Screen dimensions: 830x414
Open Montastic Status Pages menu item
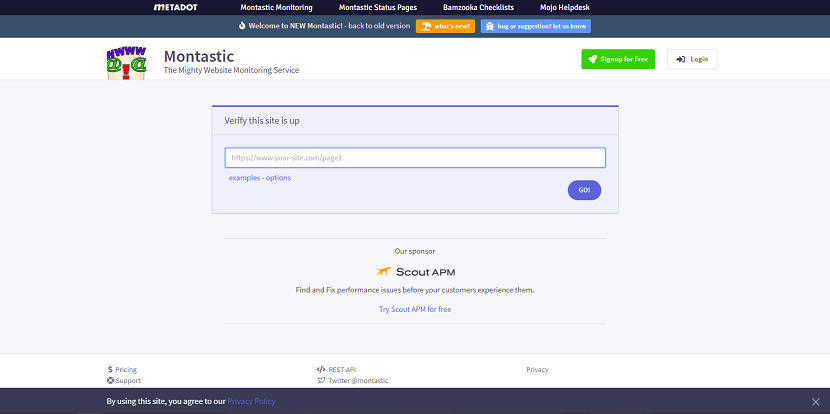pos(378,7)
